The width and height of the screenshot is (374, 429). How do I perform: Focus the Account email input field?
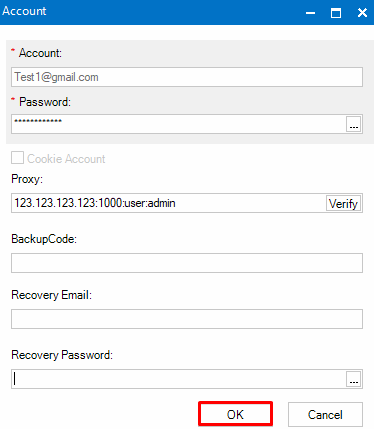pos(187,77)
